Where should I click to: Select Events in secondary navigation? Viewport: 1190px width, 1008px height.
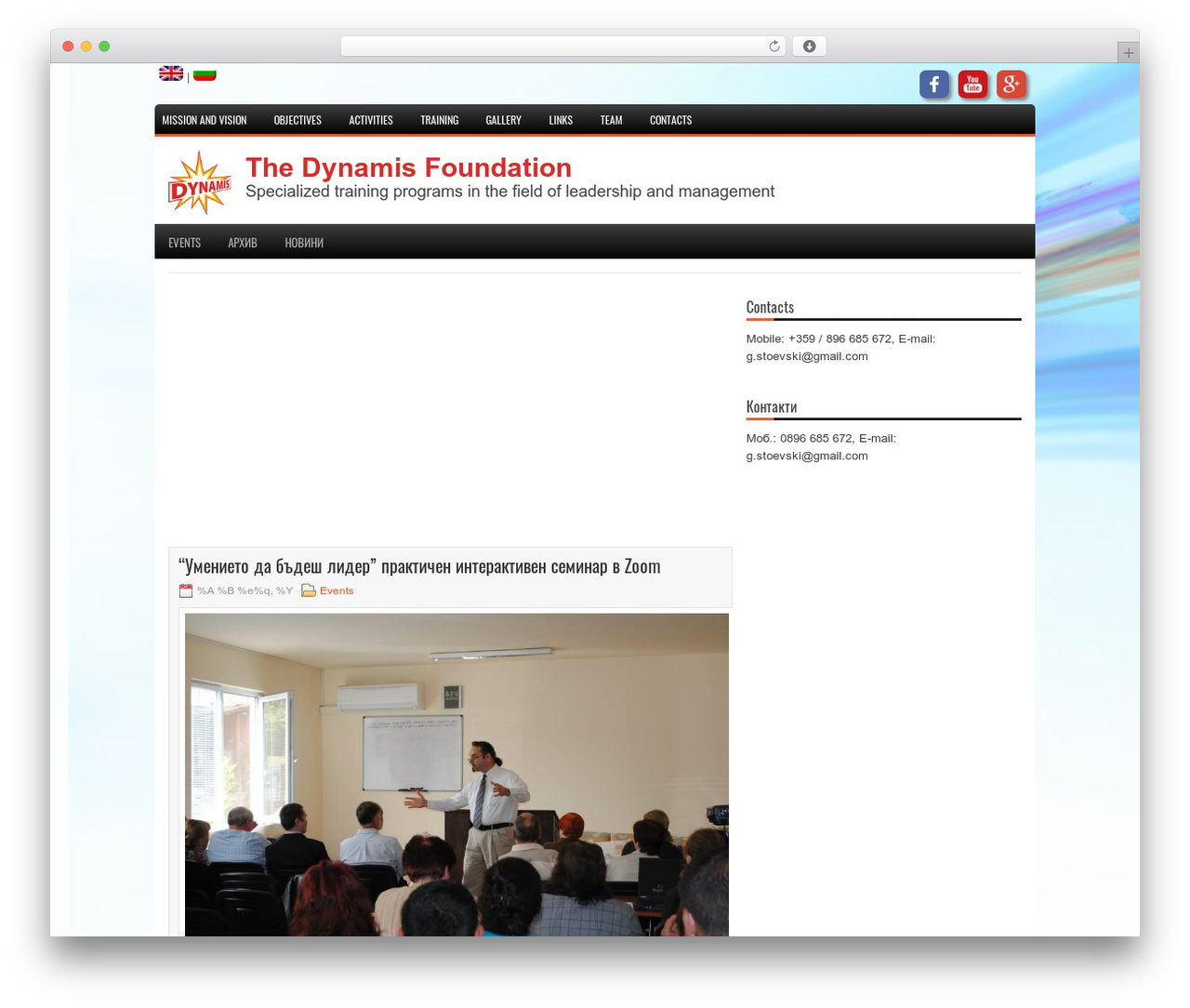pyautogui.click(x=184, y=243)
